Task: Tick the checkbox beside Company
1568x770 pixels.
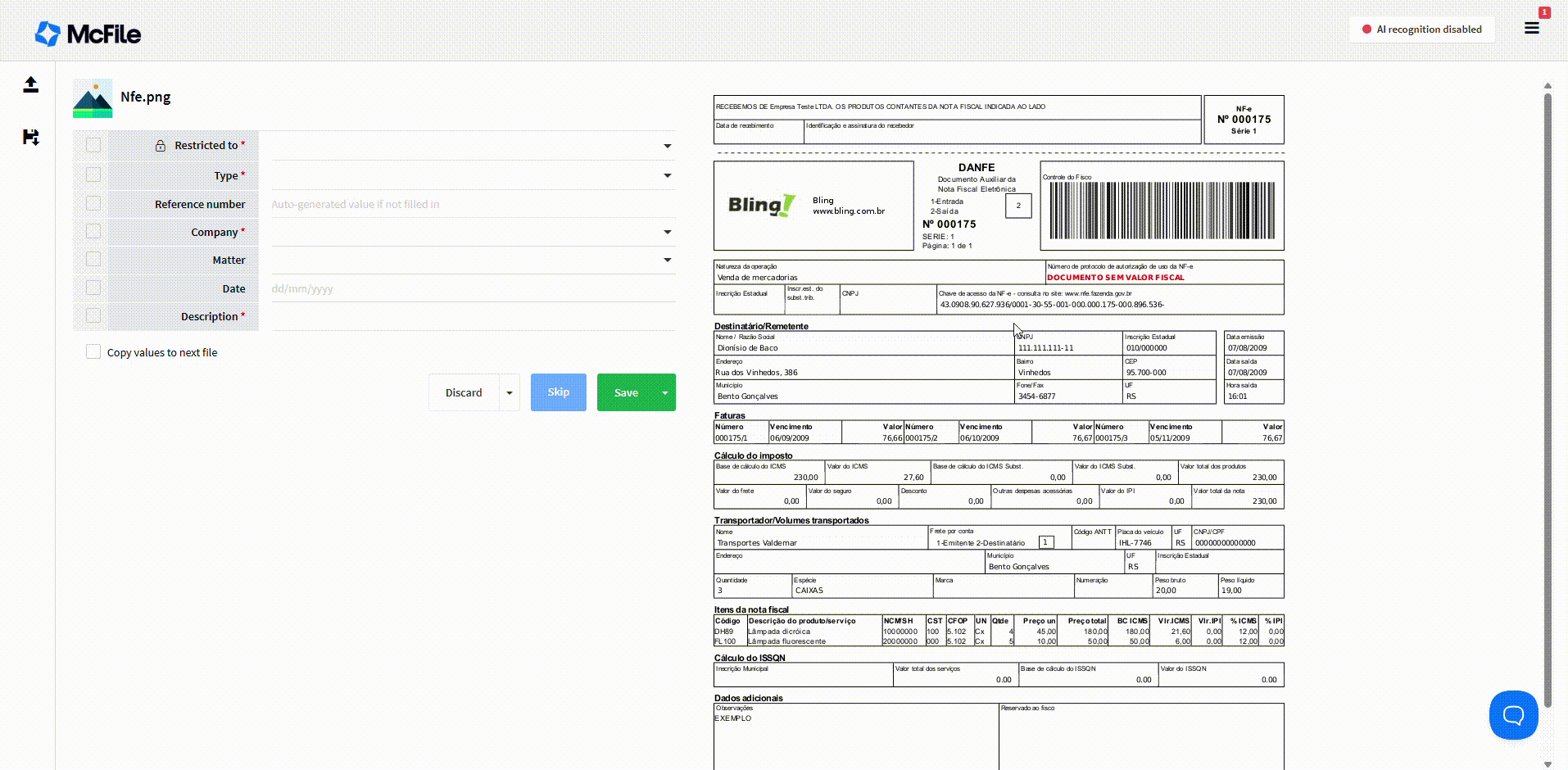Action: point(93,232)
